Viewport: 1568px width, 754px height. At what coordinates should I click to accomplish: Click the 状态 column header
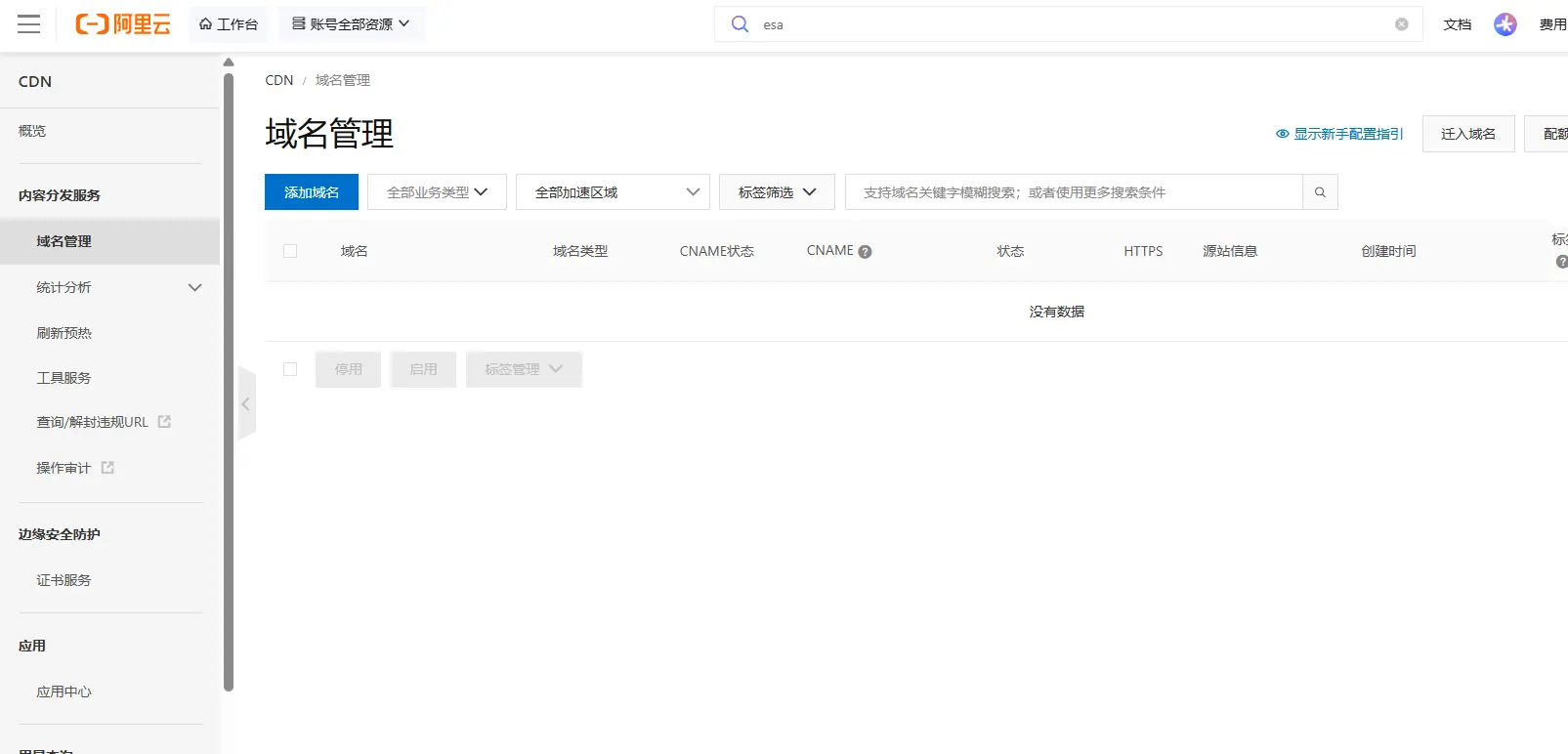pyautogui.click(x=1011, y=251)
